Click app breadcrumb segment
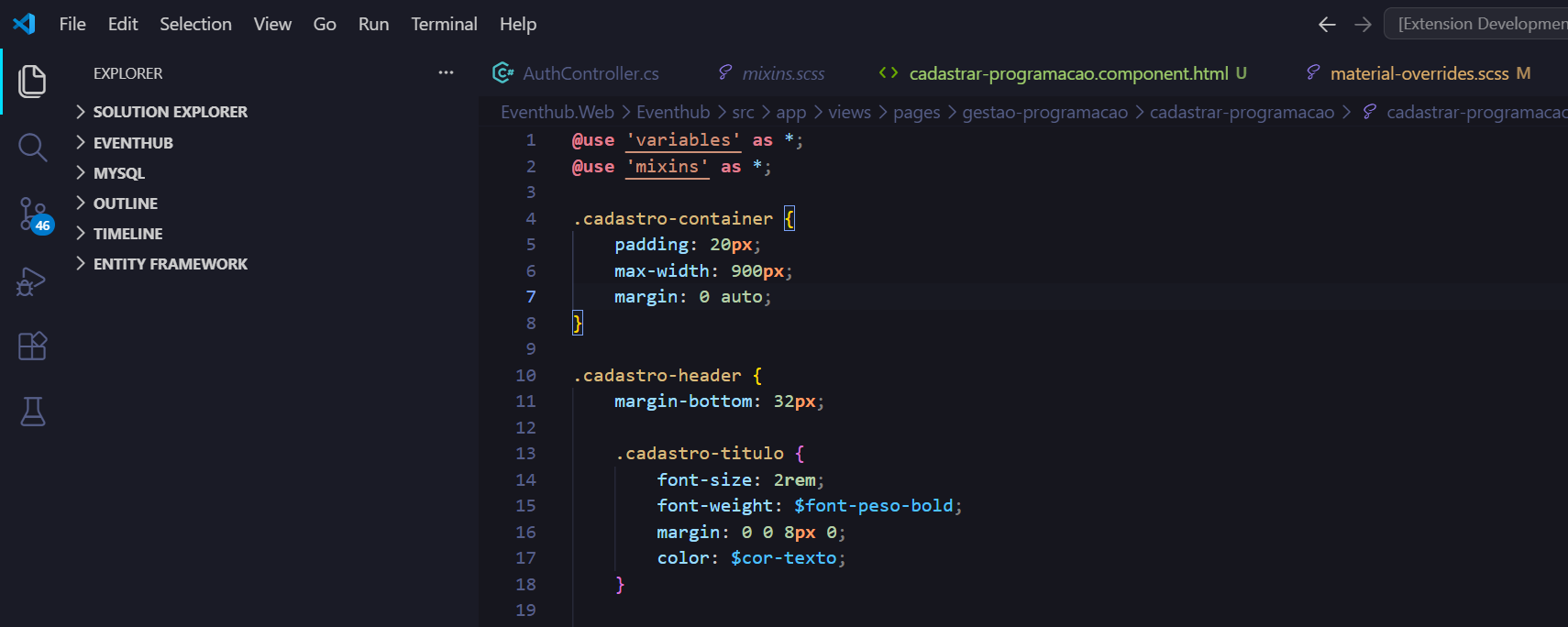 pyautogui.click(x=790, y=112)
